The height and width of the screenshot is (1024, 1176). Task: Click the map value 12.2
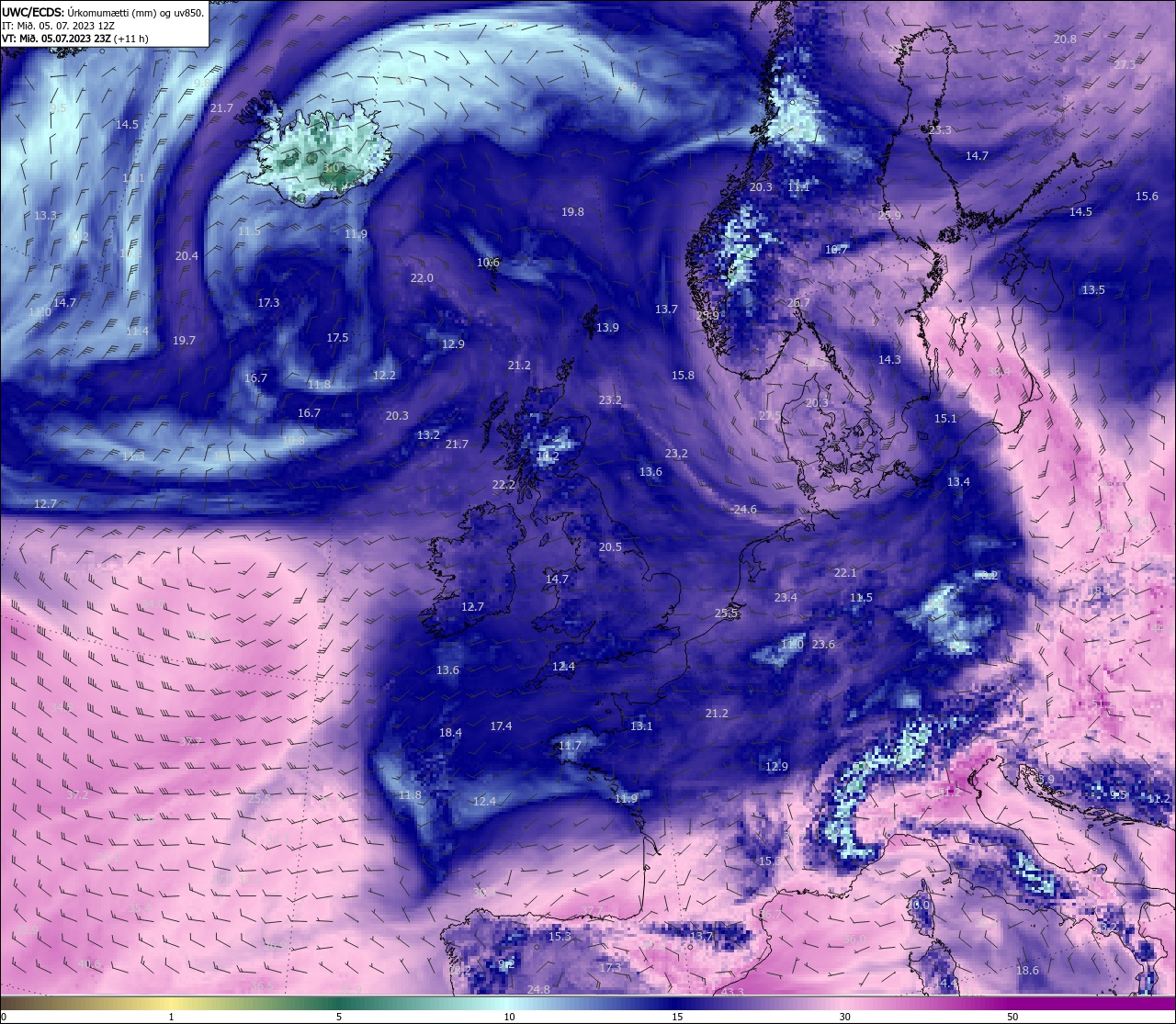[384, 376]
